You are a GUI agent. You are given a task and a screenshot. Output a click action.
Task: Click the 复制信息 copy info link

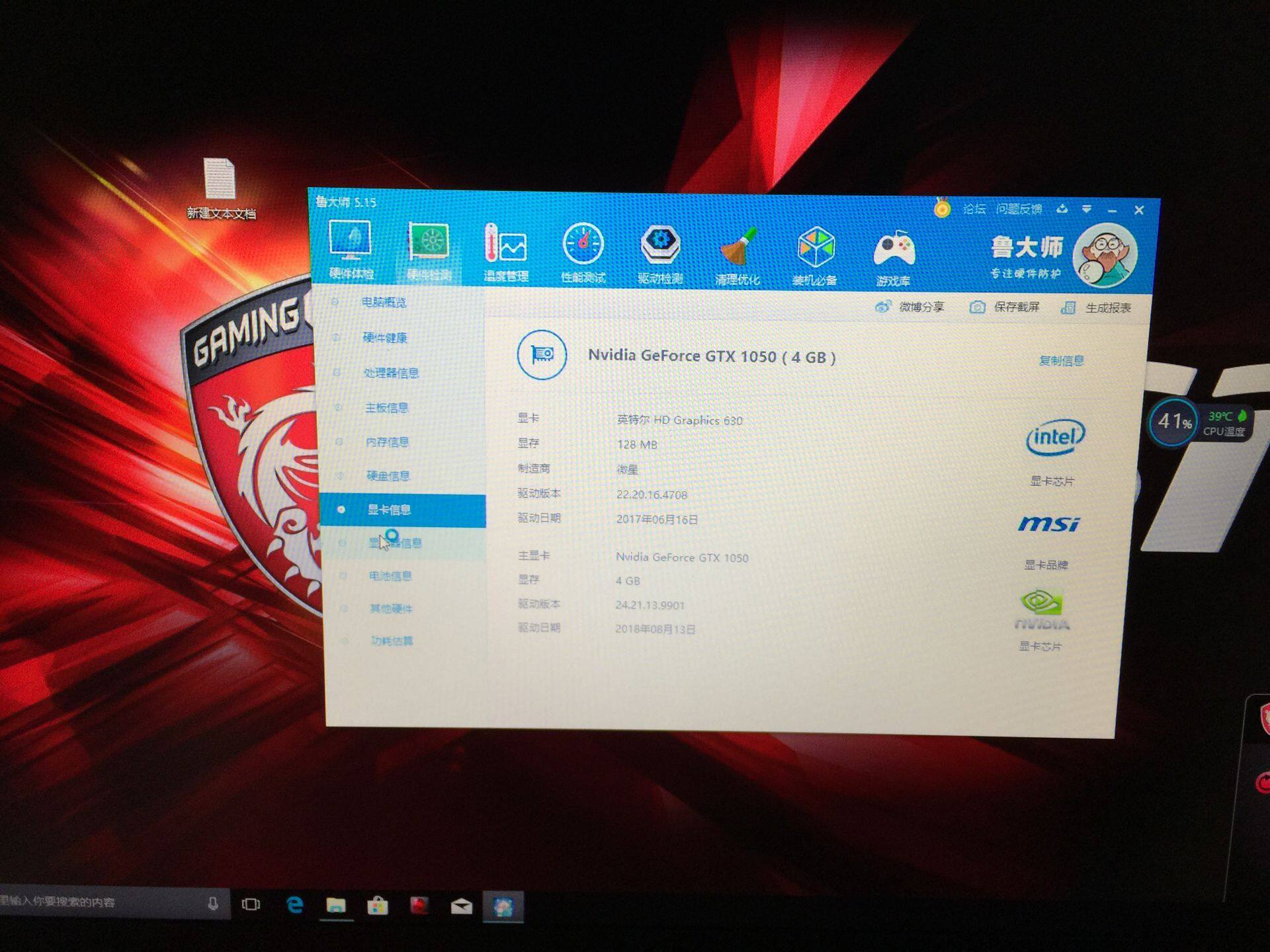pyautogui.click(x=1060, y=360)
